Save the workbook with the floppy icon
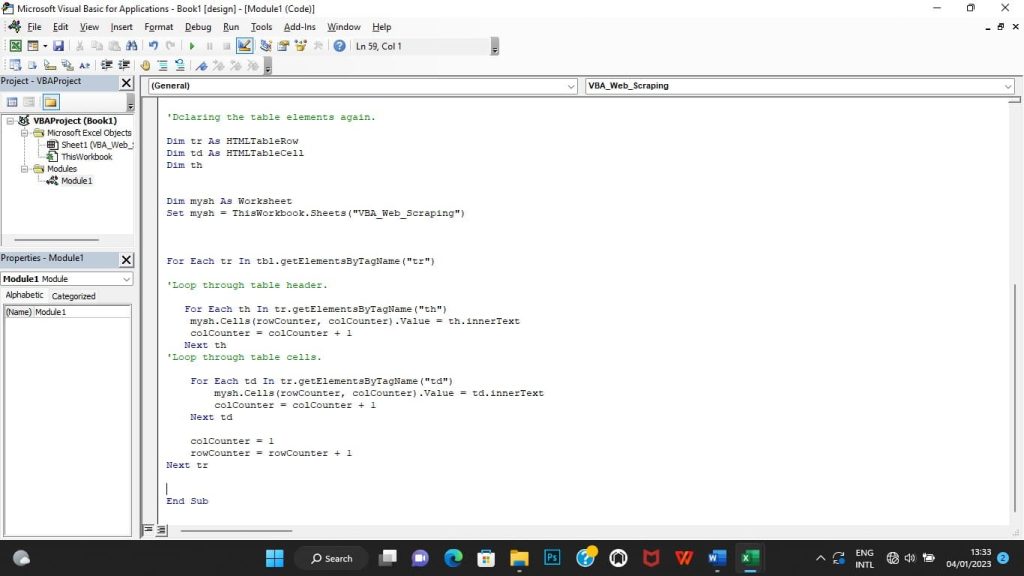The width and height of the screenshot is (1024, 576). click(59, 46)
